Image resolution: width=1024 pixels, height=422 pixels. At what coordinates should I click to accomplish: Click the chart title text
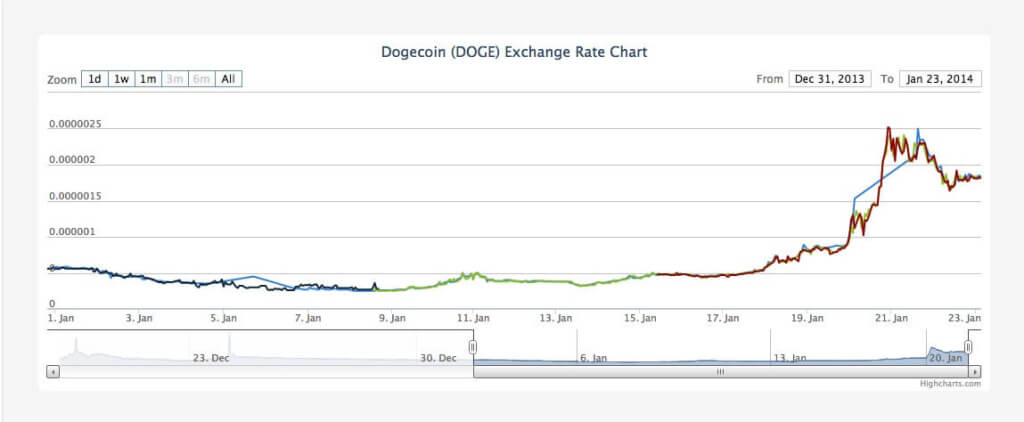coord(514,52)
